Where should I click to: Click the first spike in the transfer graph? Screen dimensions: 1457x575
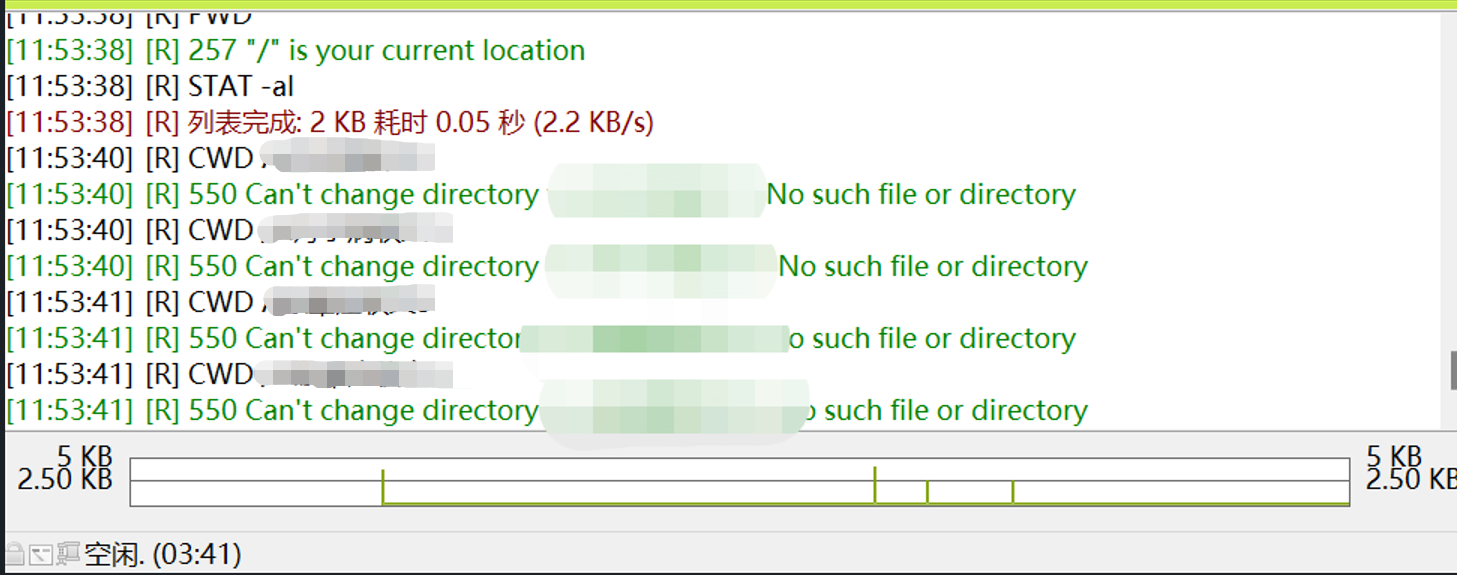tap(383, 486)
